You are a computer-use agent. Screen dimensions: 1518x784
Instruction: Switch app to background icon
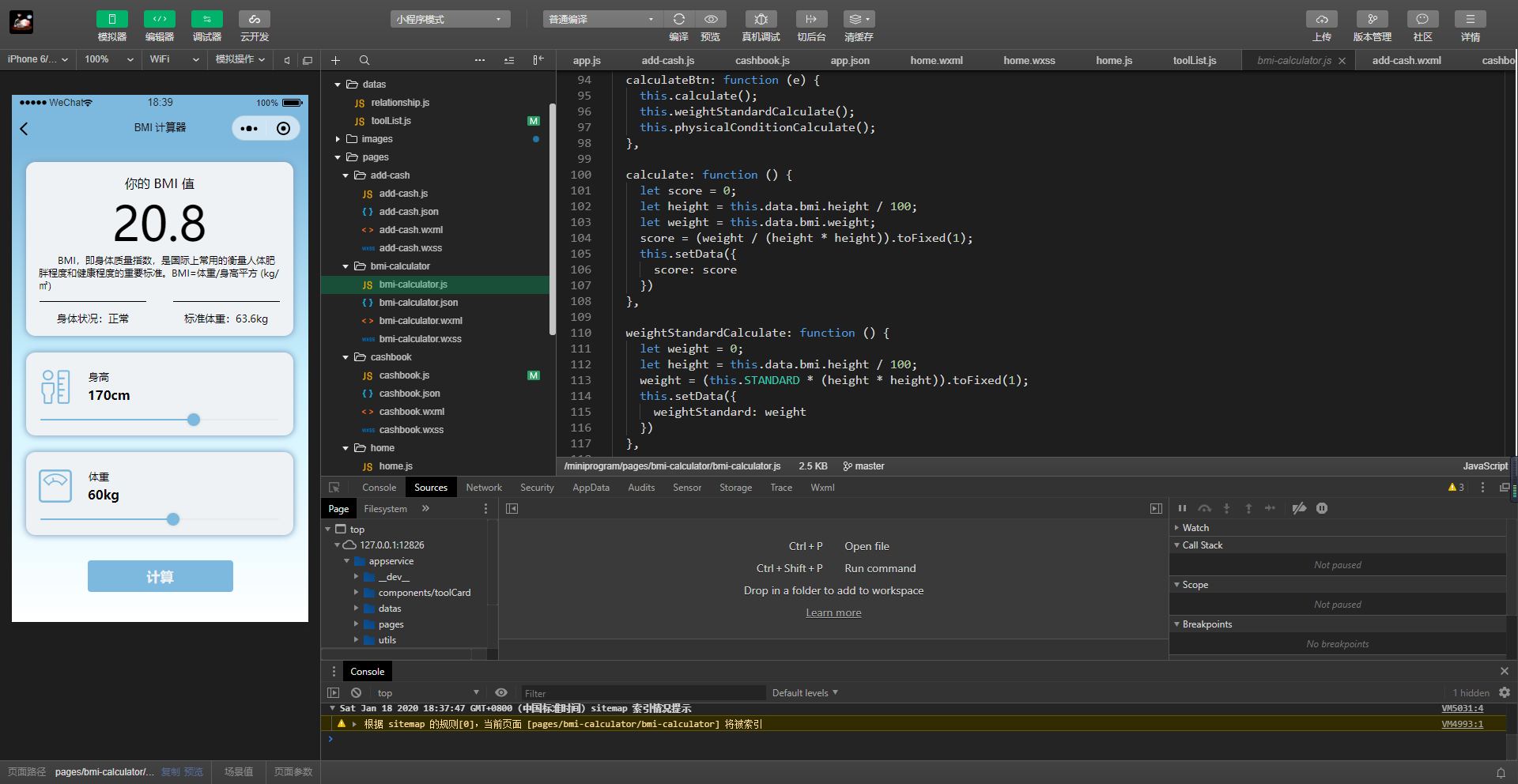811,19
